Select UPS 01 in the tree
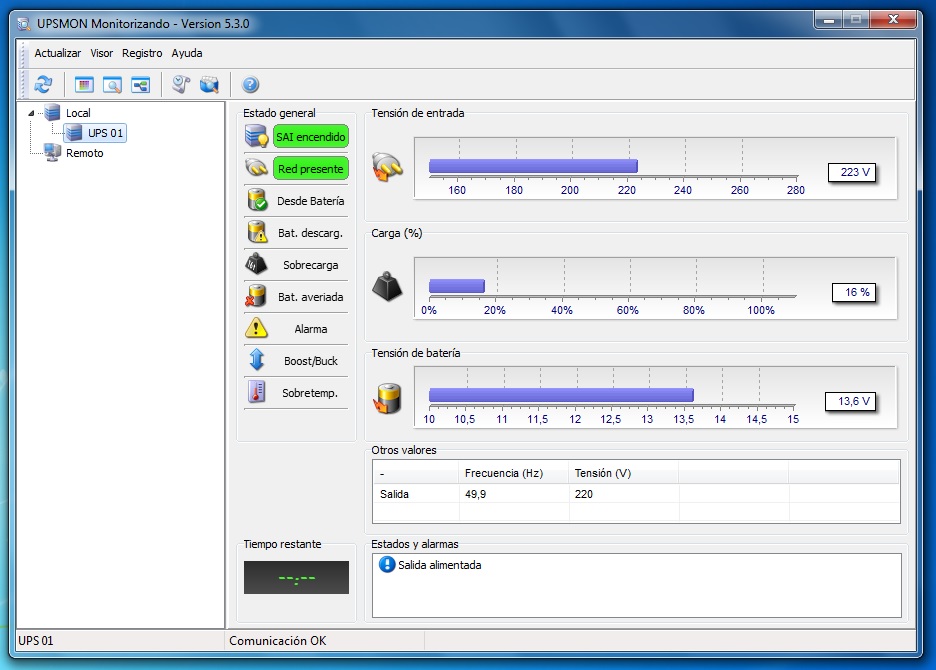Screen dimensions: 936x670 pos(106,133)
